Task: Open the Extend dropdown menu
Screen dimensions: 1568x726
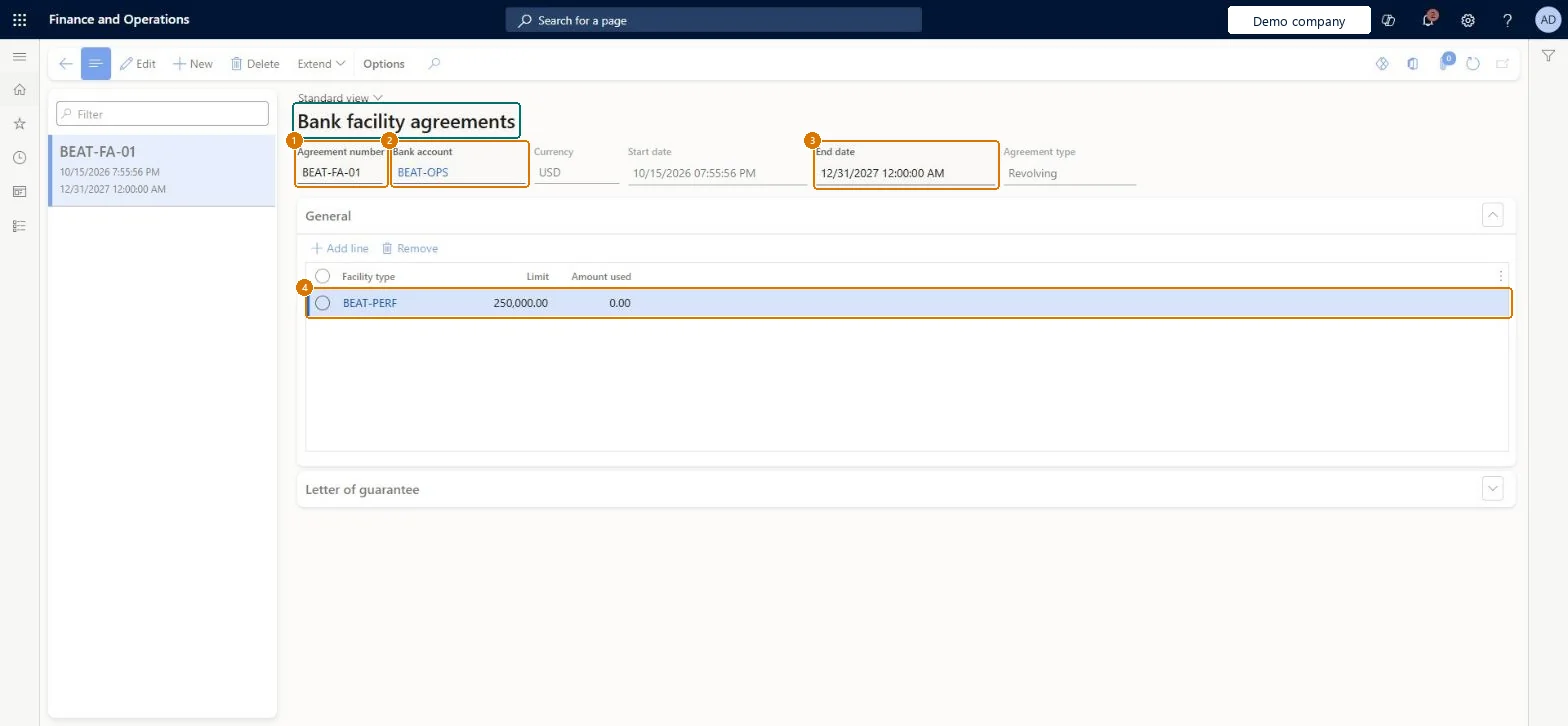Action: pos(321,64)
